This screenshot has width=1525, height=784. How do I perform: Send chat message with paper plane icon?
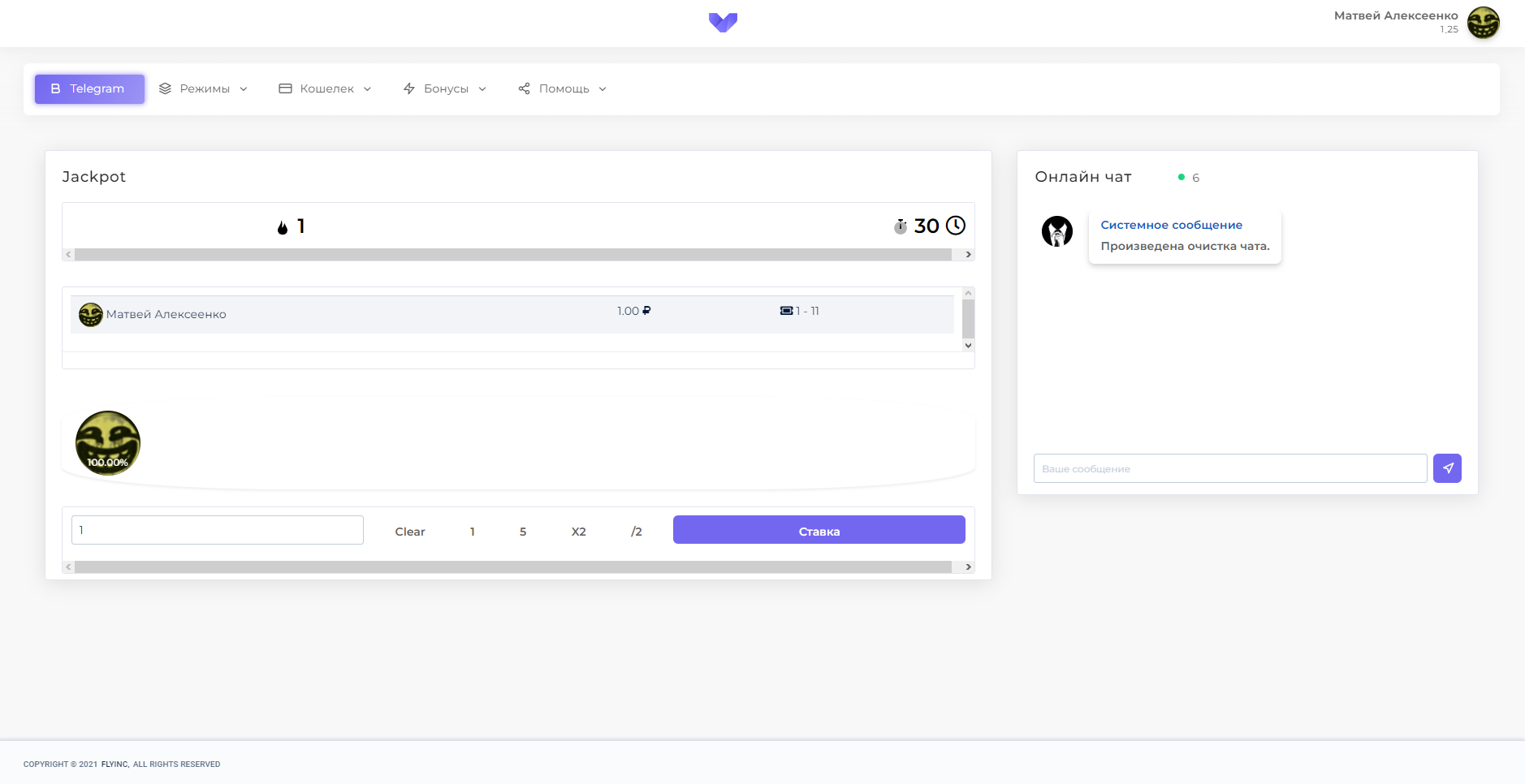pos(1447,468)
